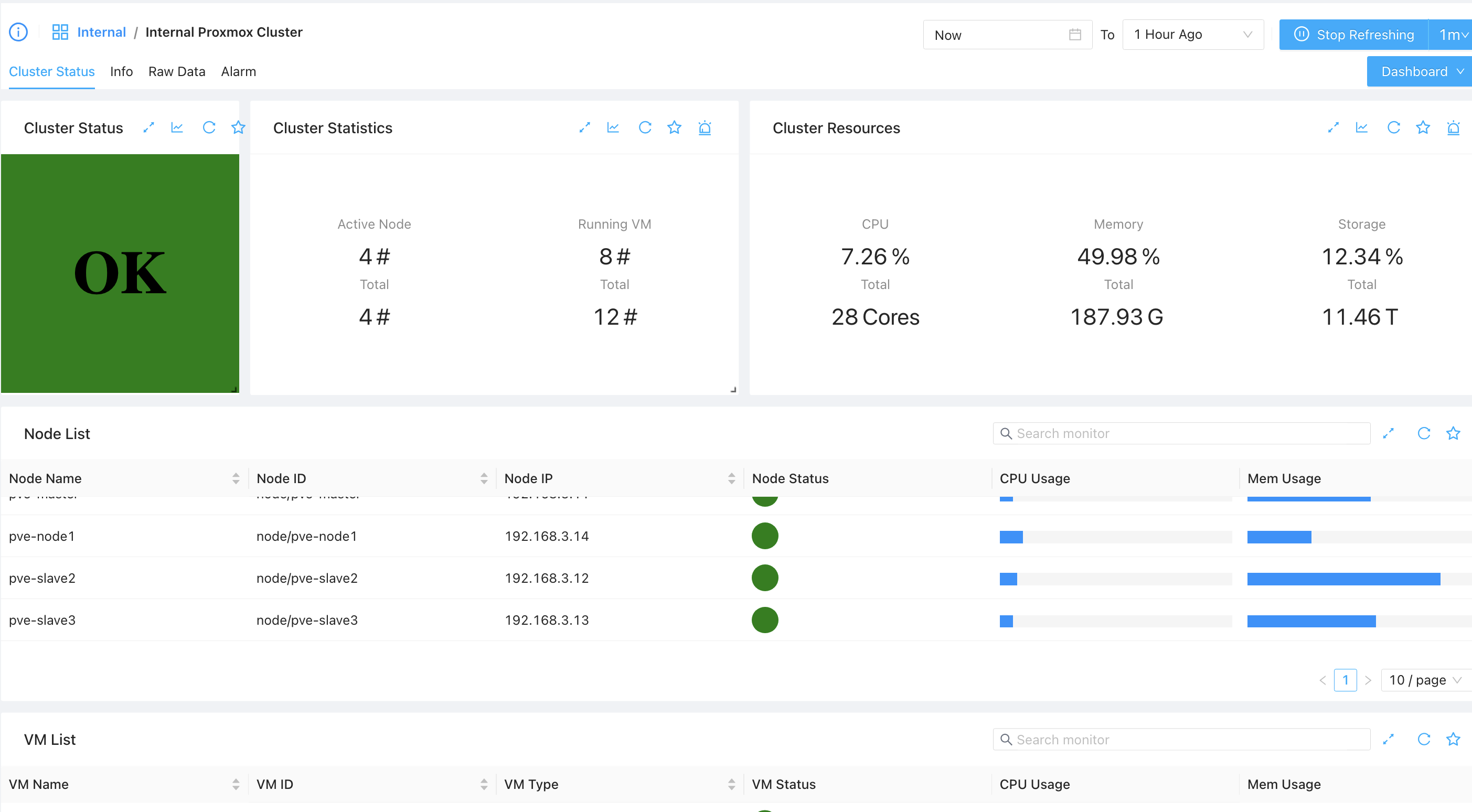Click the info circle icon at top left
Image resolution: width=1472 pixels, height=812 pixels.
18,32
